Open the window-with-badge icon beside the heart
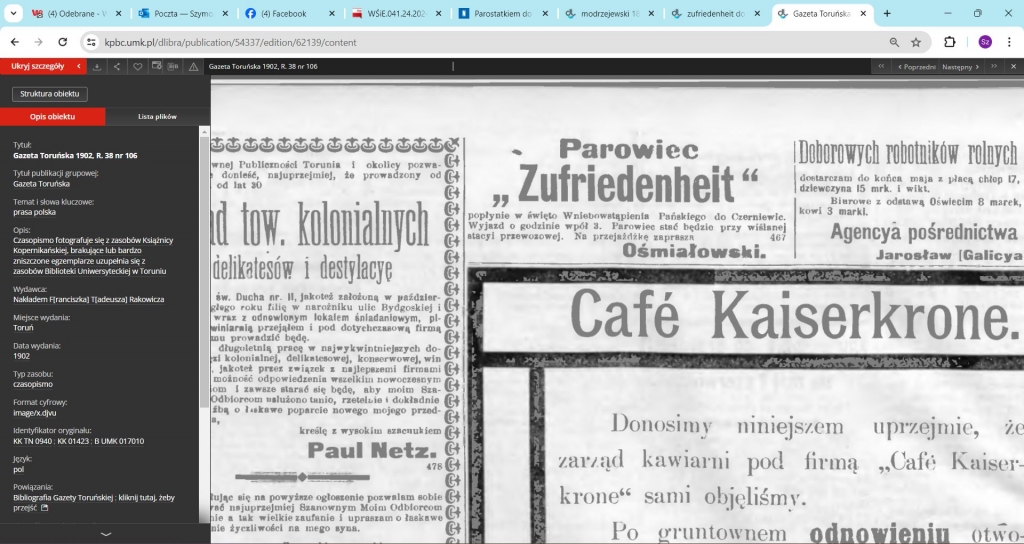The height and width of the screenshot is (544, 1024). 157,66
